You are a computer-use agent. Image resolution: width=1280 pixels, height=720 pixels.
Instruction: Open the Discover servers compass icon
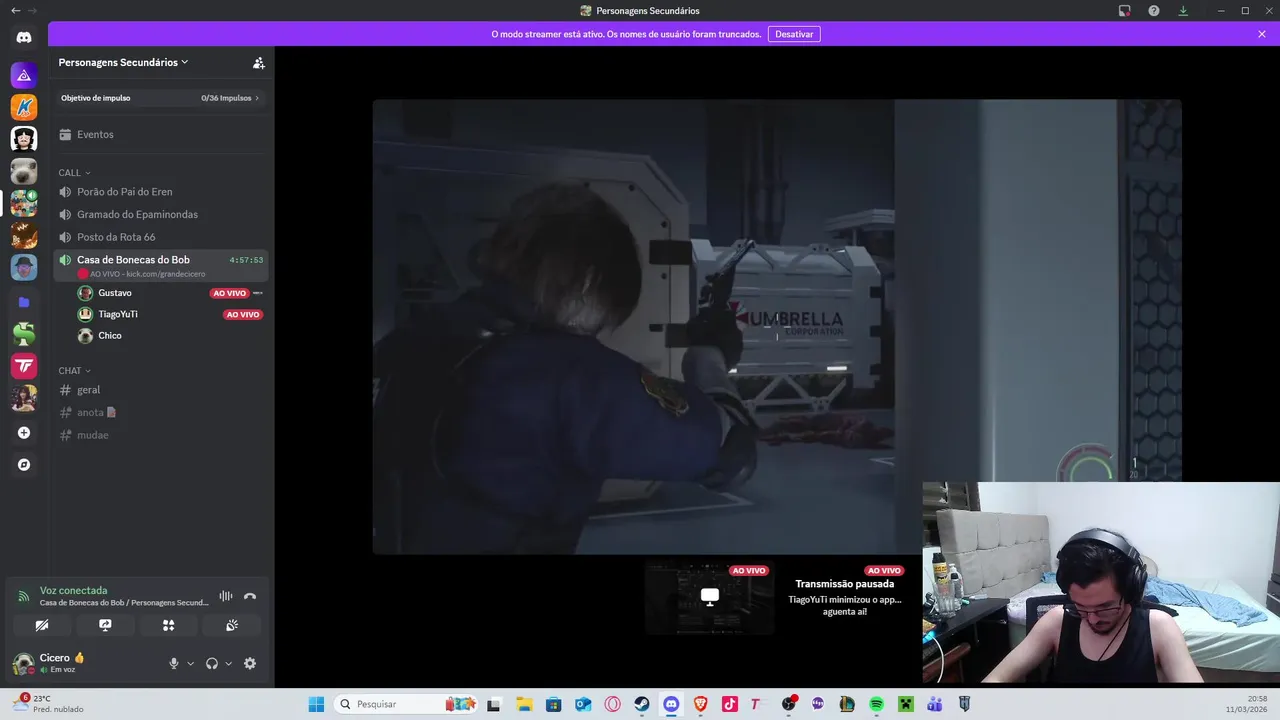tap(24, 465)
